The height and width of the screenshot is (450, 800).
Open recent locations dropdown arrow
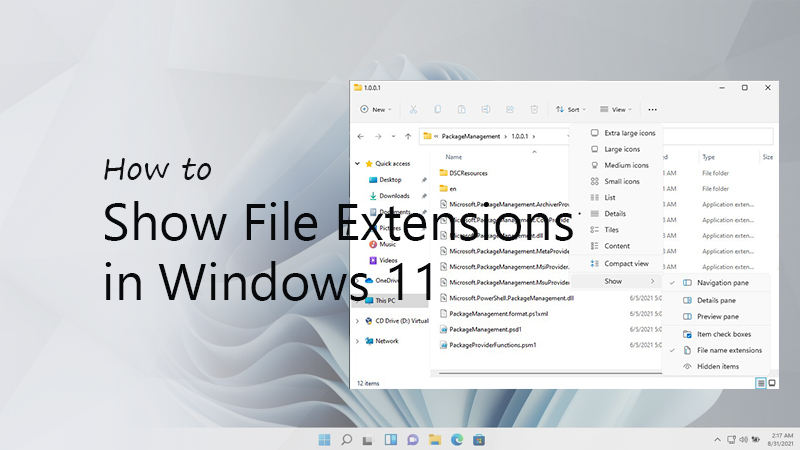point(393,136)
